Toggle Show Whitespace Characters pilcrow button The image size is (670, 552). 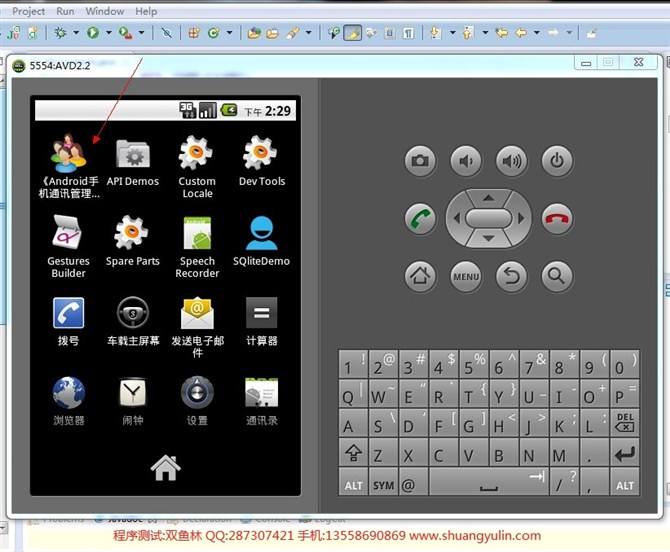coord(408,33)
